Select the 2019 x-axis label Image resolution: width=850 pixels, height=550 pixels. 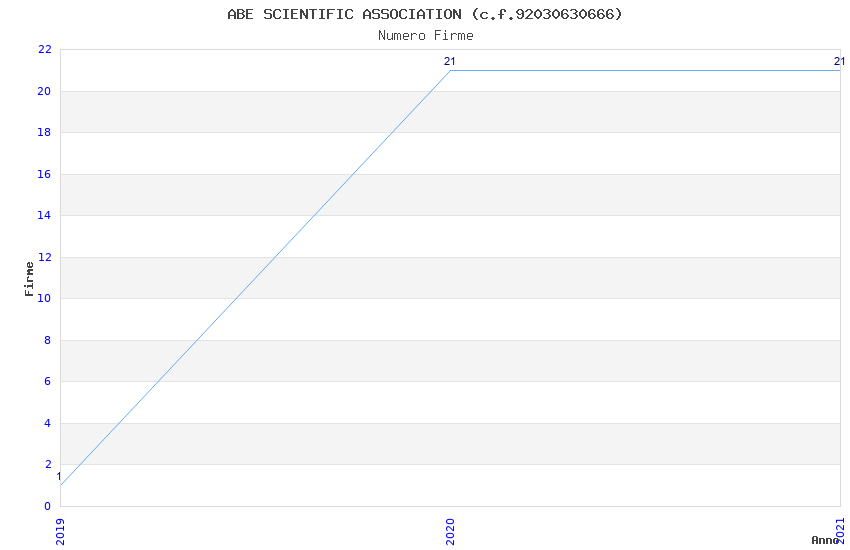[x=60, y=532]
